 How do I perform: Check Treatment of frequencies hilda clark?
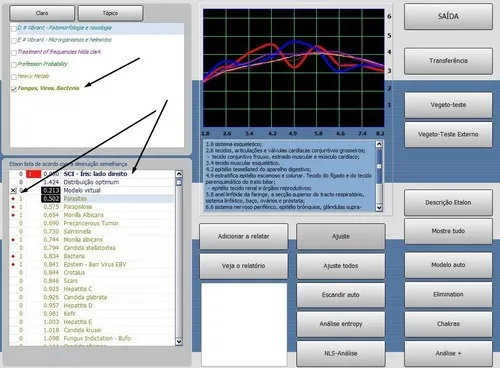coord(14,53)
